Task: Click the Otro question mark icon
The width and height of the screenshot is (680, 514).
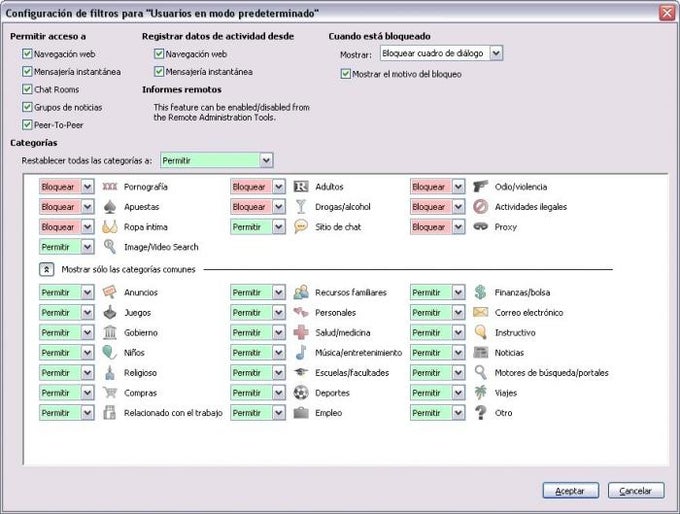Action: tap(481, 413)
